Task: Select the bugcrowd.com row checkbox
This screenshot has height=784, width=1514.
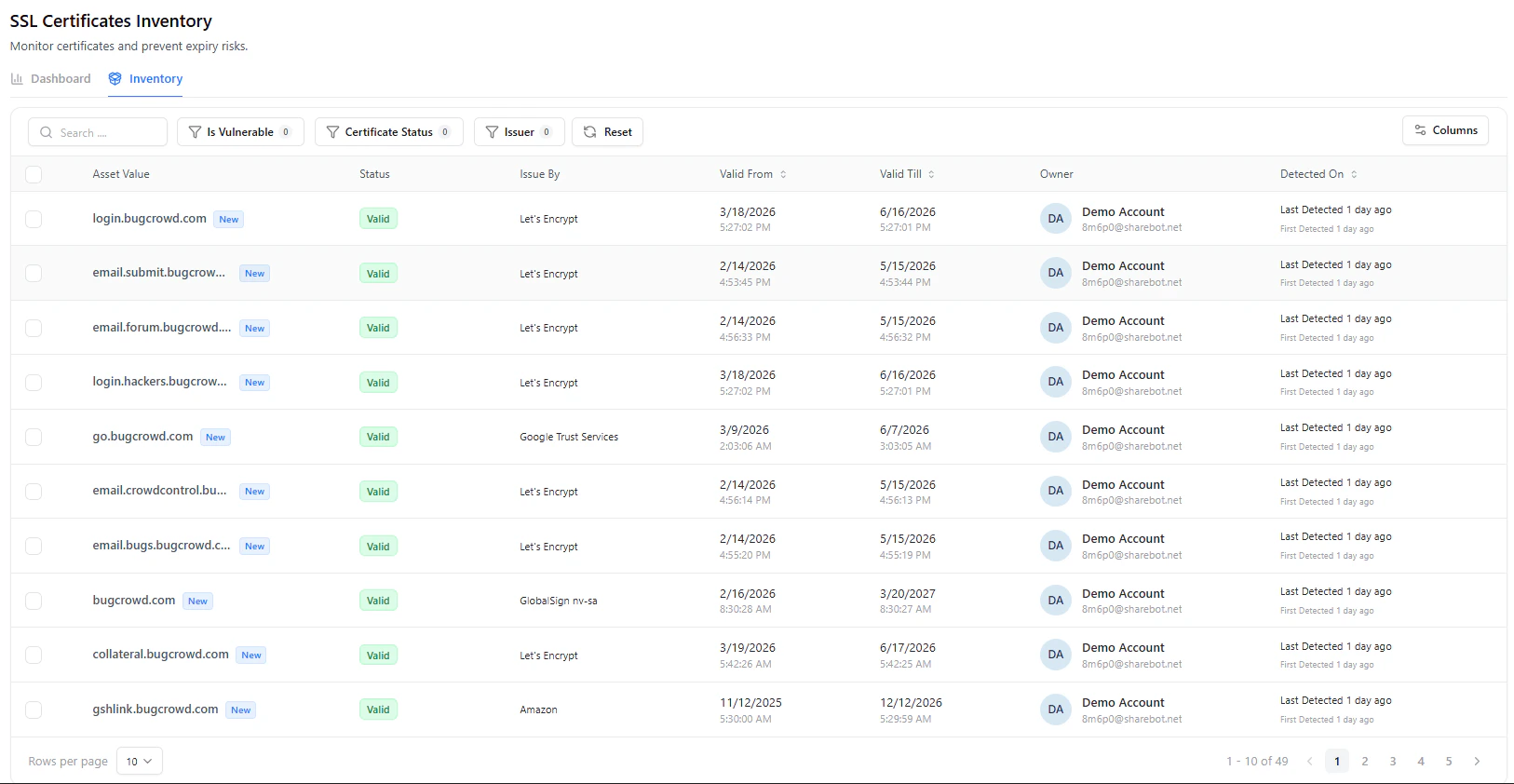Action: coord(34,601)
